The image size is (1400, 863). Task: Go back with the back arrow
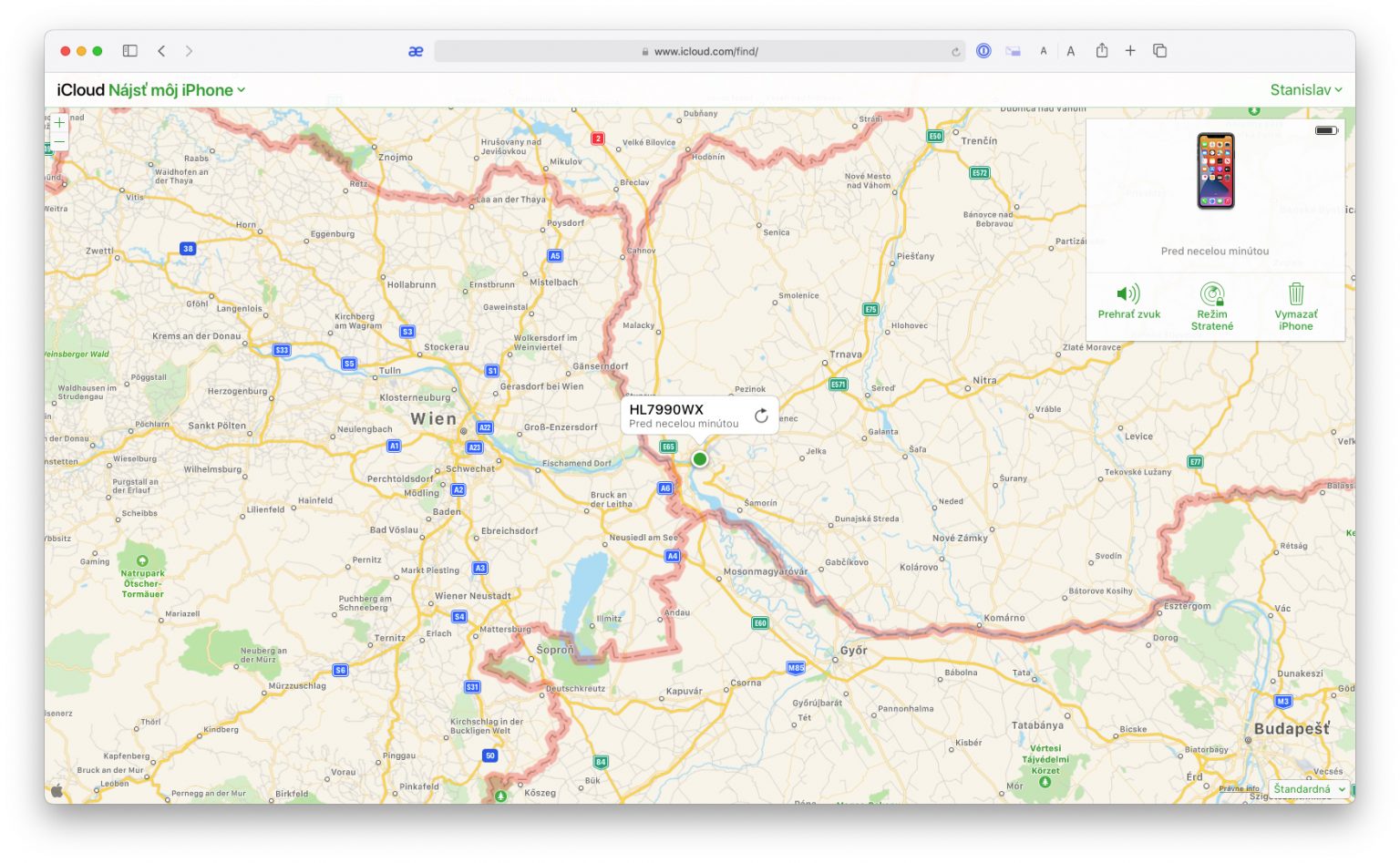pyautogui.click(x=161, y=51)
